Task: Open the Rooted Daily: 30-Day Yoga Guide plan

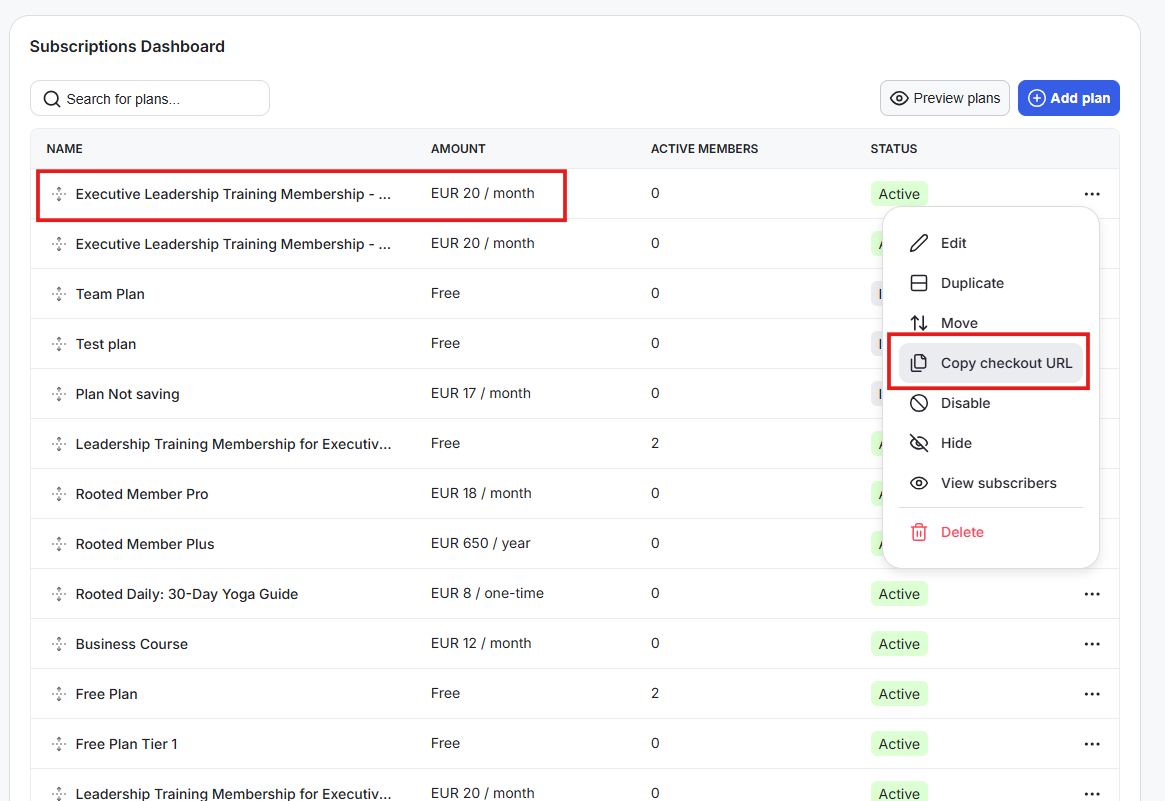Action: [187, 594]
